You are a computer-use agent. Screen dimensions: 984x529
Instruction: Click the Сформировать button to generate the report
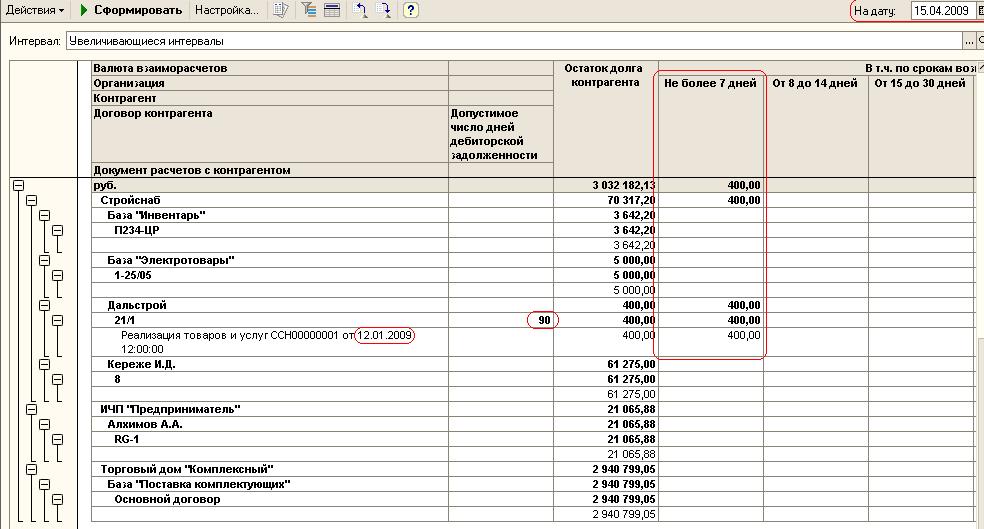click(x=131, y=10)
